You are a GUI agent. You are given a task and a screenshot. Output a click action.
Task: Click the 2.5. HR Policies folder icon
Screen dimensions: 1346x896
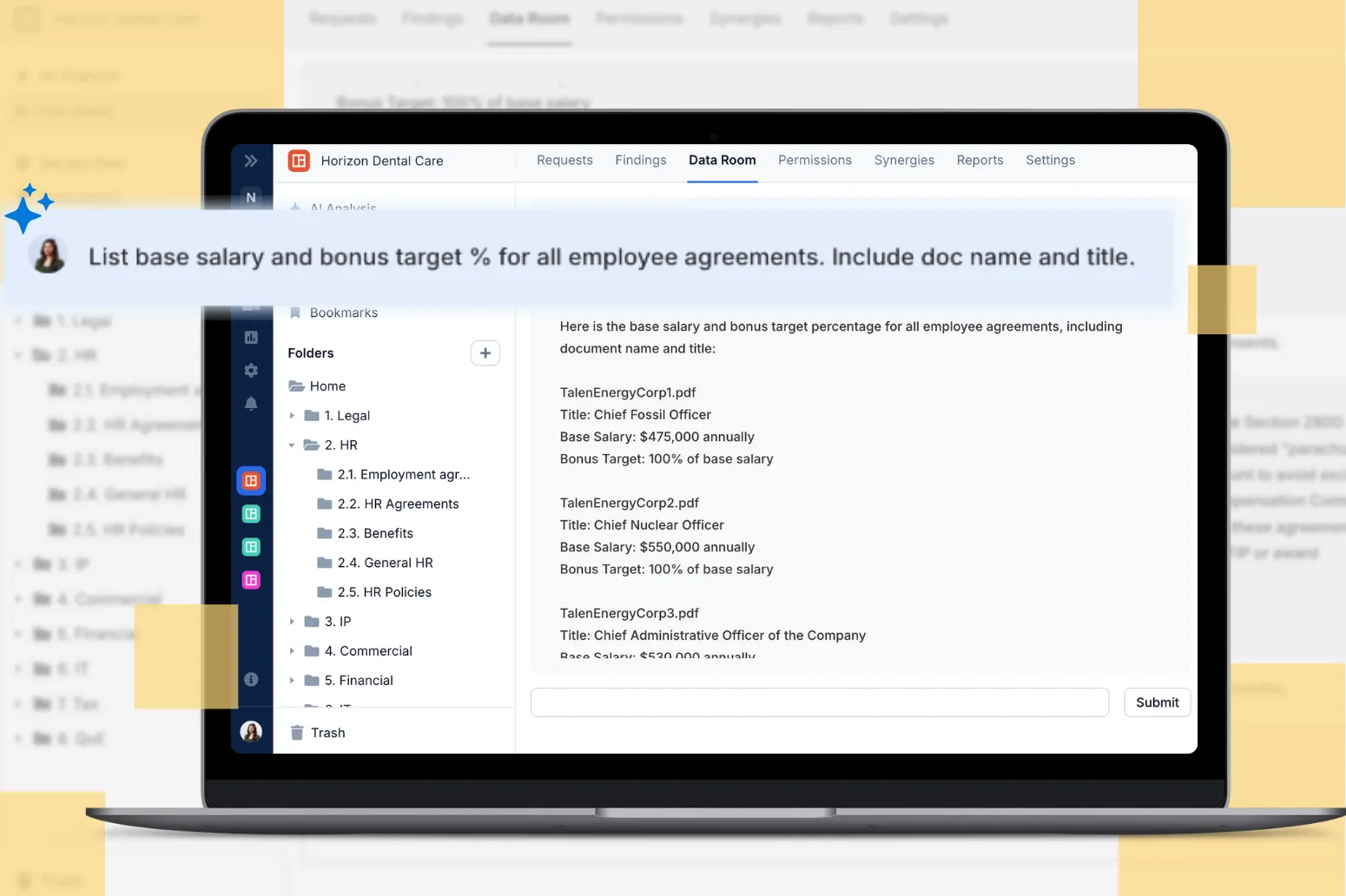pyautogui.click(x=325, y=592)
